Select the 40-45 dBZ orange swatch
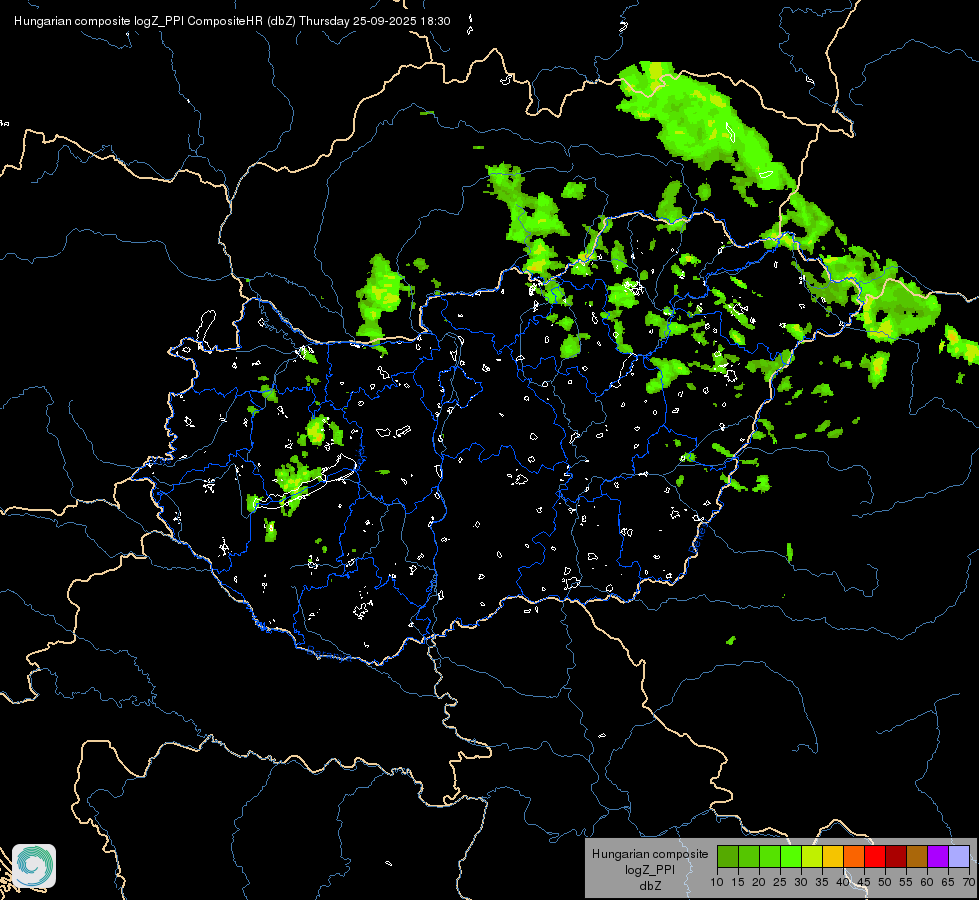This screenshot has width=979, height=900. pyautogui.click(x=854, y=856)
